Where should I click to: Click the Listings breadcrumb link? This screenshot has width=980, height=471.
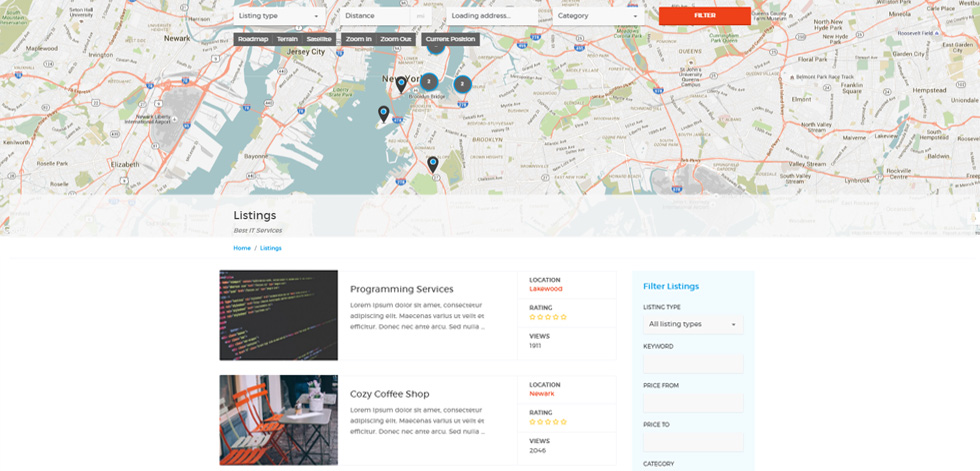271,248
